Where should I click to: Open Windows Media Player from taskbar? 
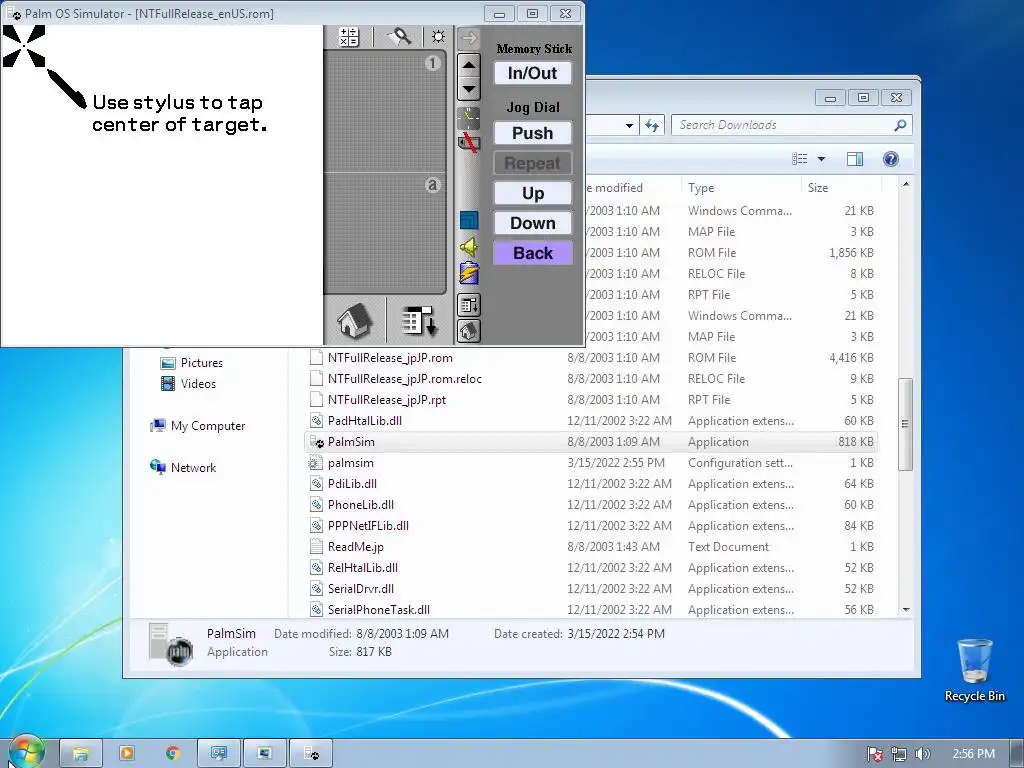127,754
